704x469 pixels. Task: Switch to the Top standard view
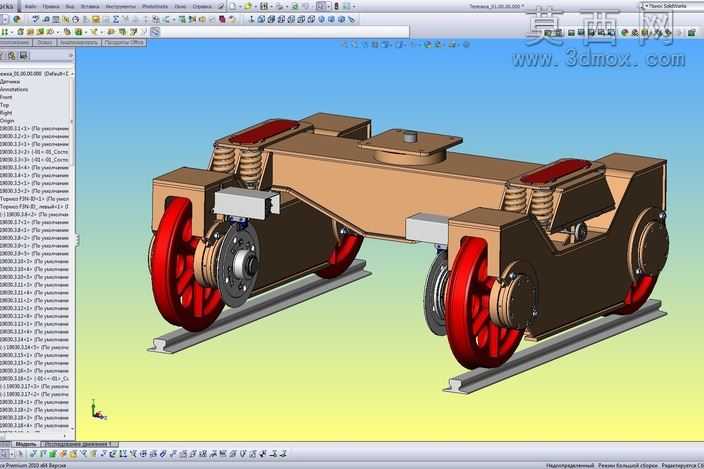pos(301,19)
